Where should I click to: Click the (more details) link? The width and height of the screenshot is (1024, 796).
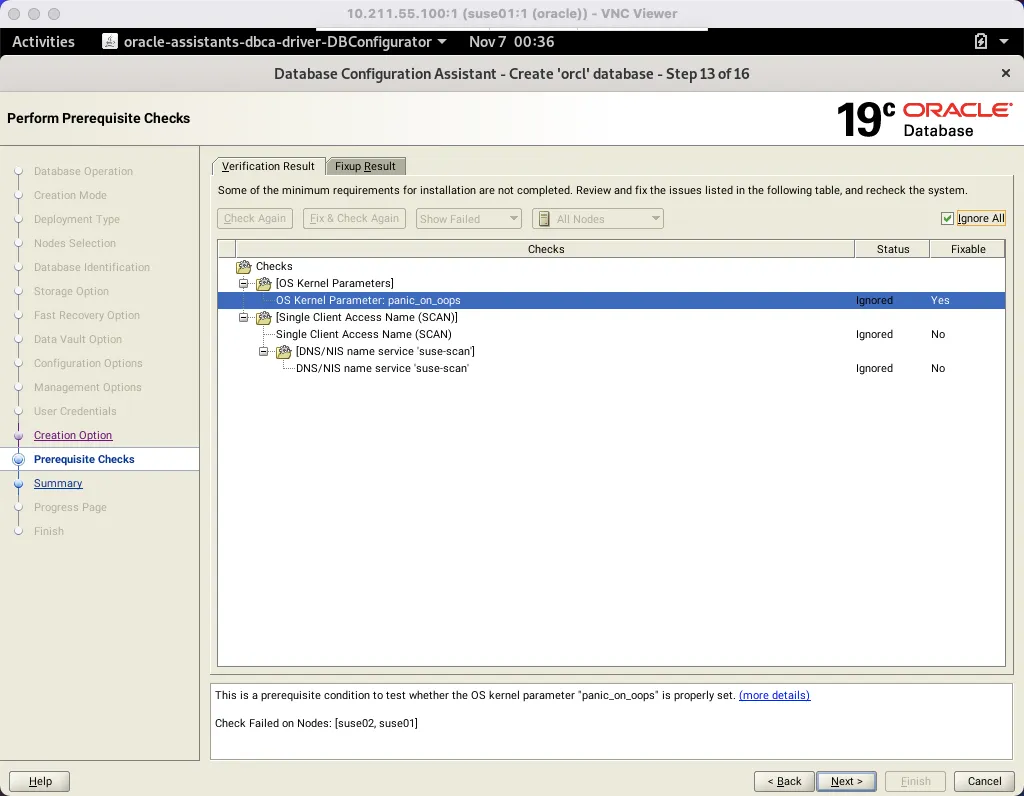tap(774, 695)
